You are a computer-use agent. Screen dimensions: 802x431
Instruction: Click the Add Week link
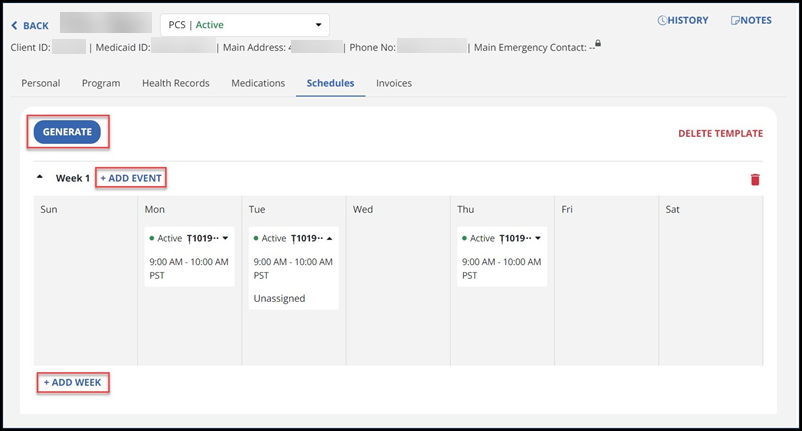(x=73, y=382)
